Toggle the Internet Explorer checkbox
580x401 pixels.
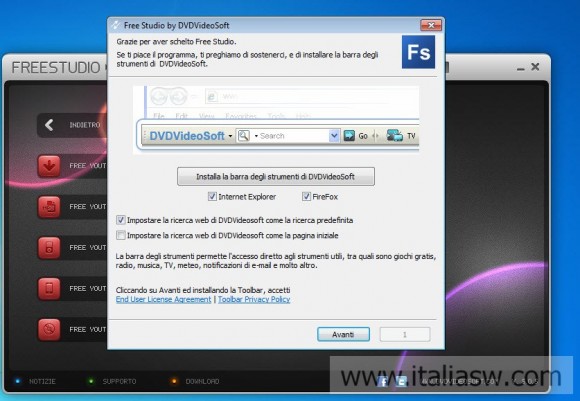coord(212,196)
